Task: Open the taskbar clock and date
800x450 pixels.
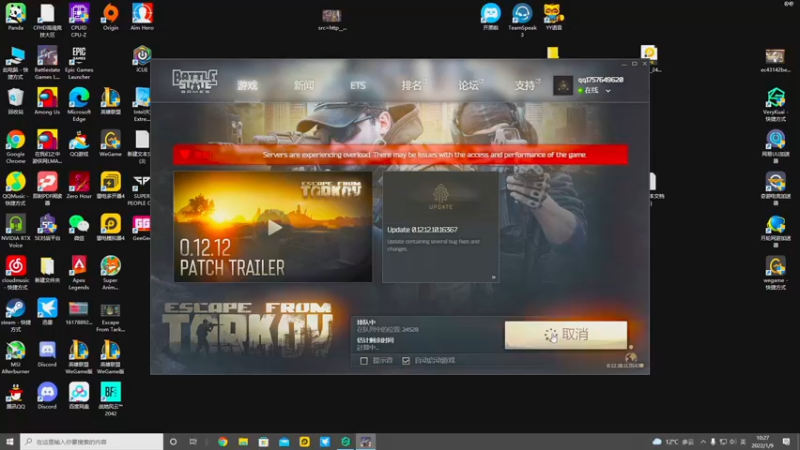Action: [x=763, y=442]
